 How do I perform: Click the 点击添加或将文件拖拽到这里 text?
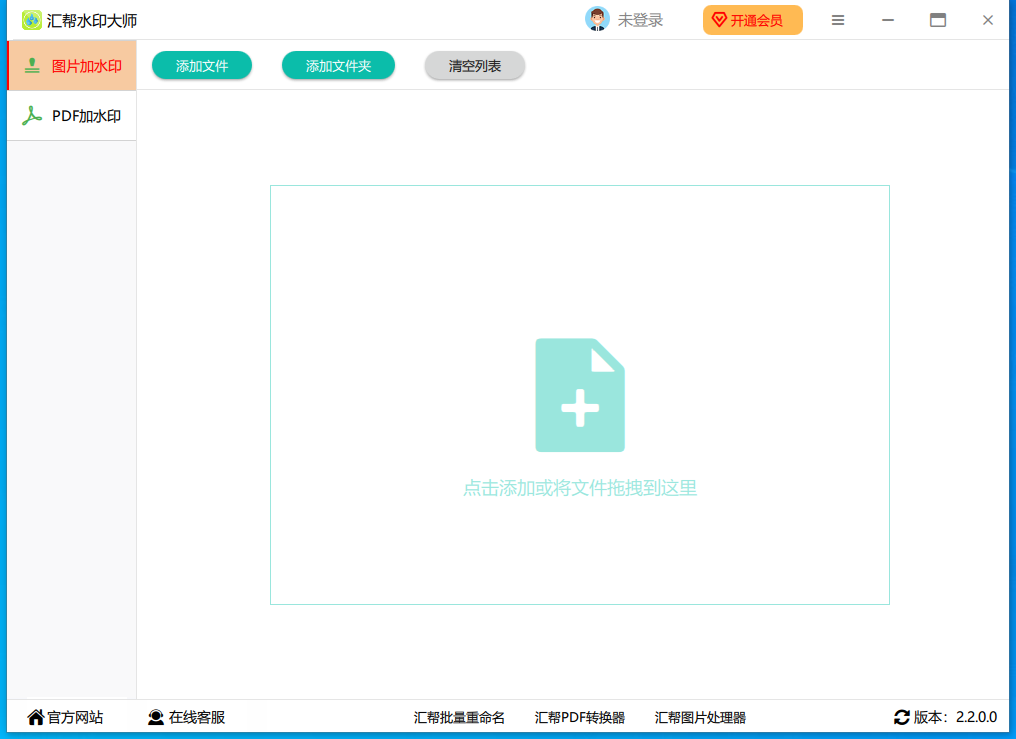pos(580,488)
